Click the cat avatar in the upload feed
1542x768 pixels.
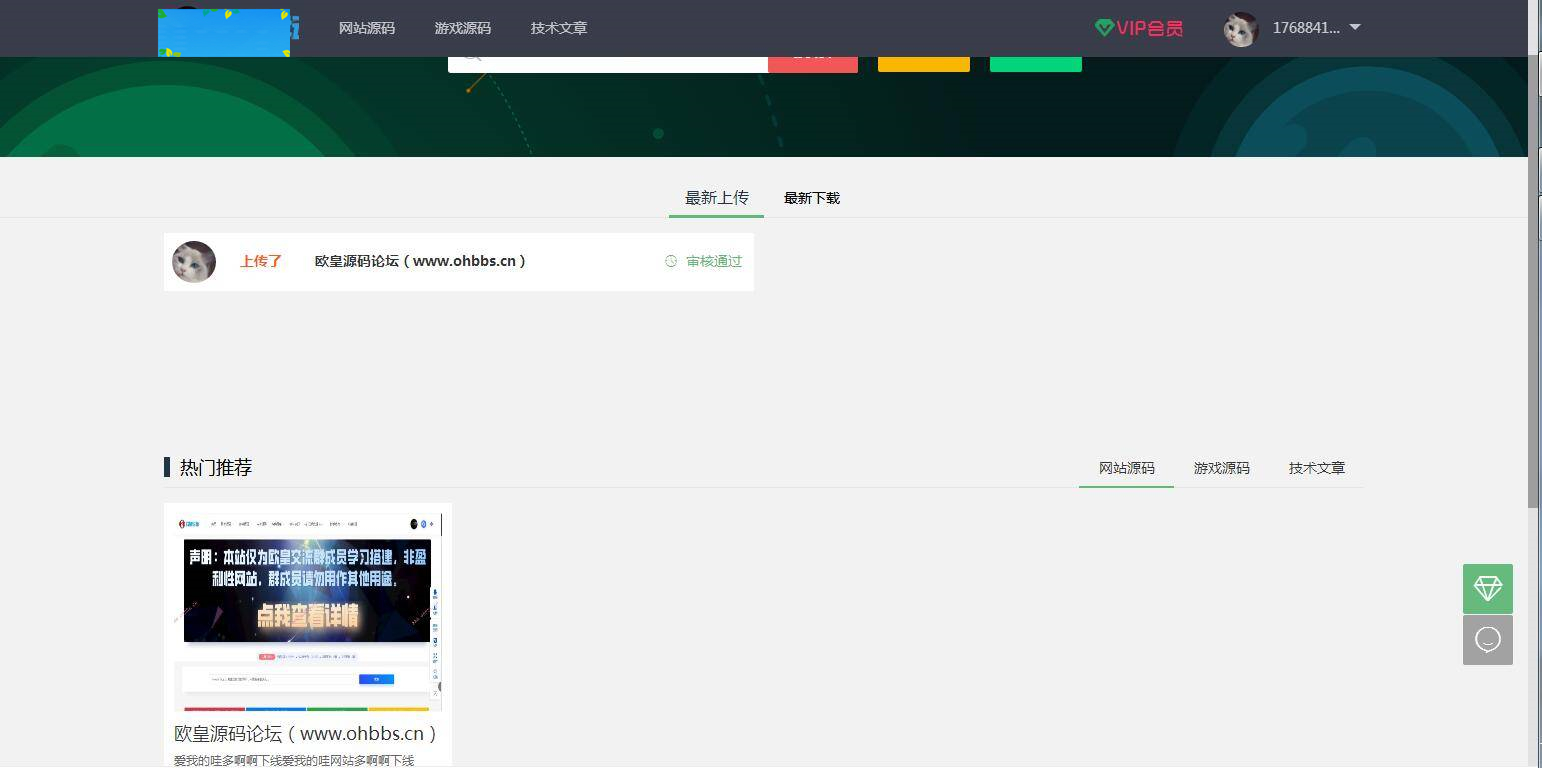[193, 261]
